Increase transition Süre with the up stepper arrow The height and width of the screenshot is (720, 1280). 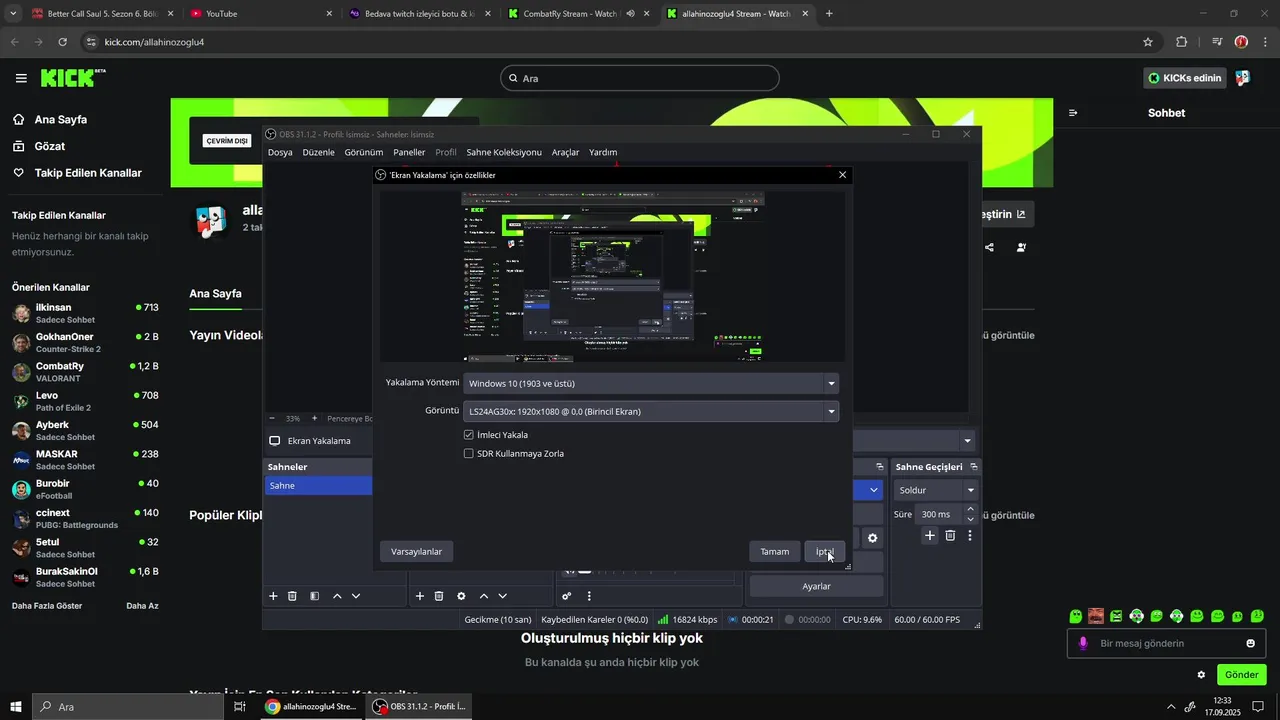(x=970, y=509)
